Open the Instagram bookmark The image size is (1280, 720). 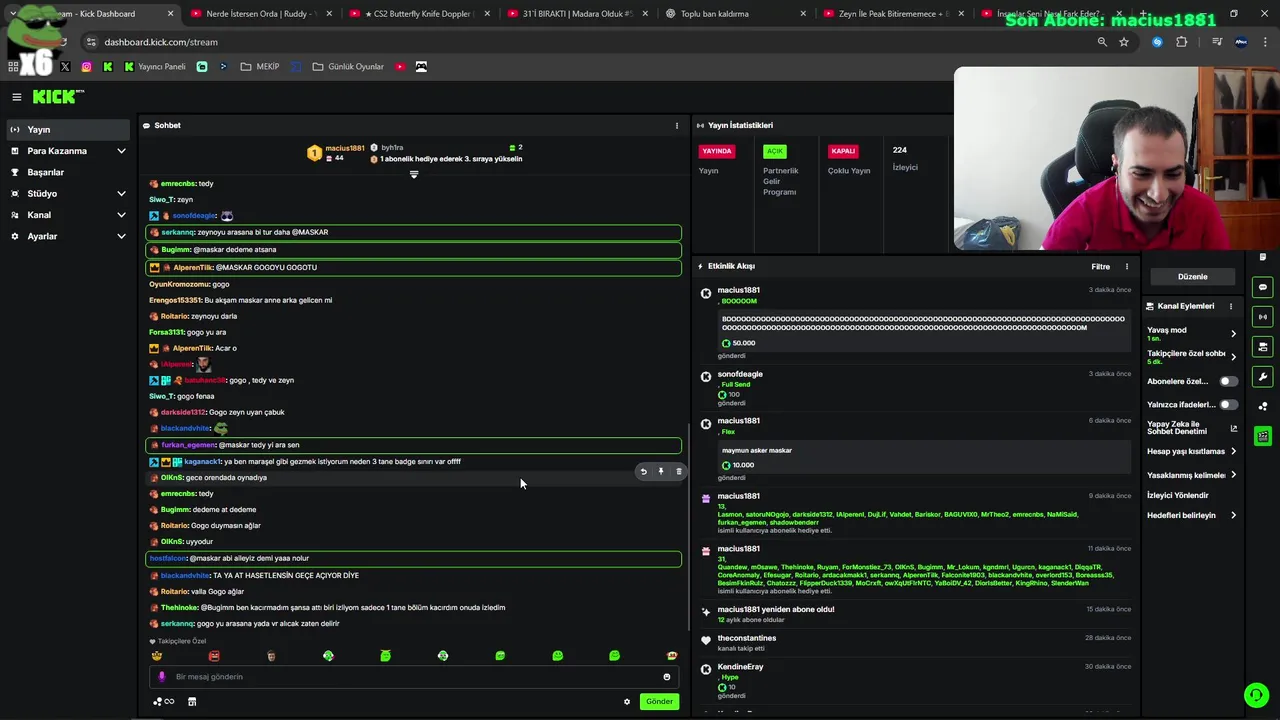(86, 67)
